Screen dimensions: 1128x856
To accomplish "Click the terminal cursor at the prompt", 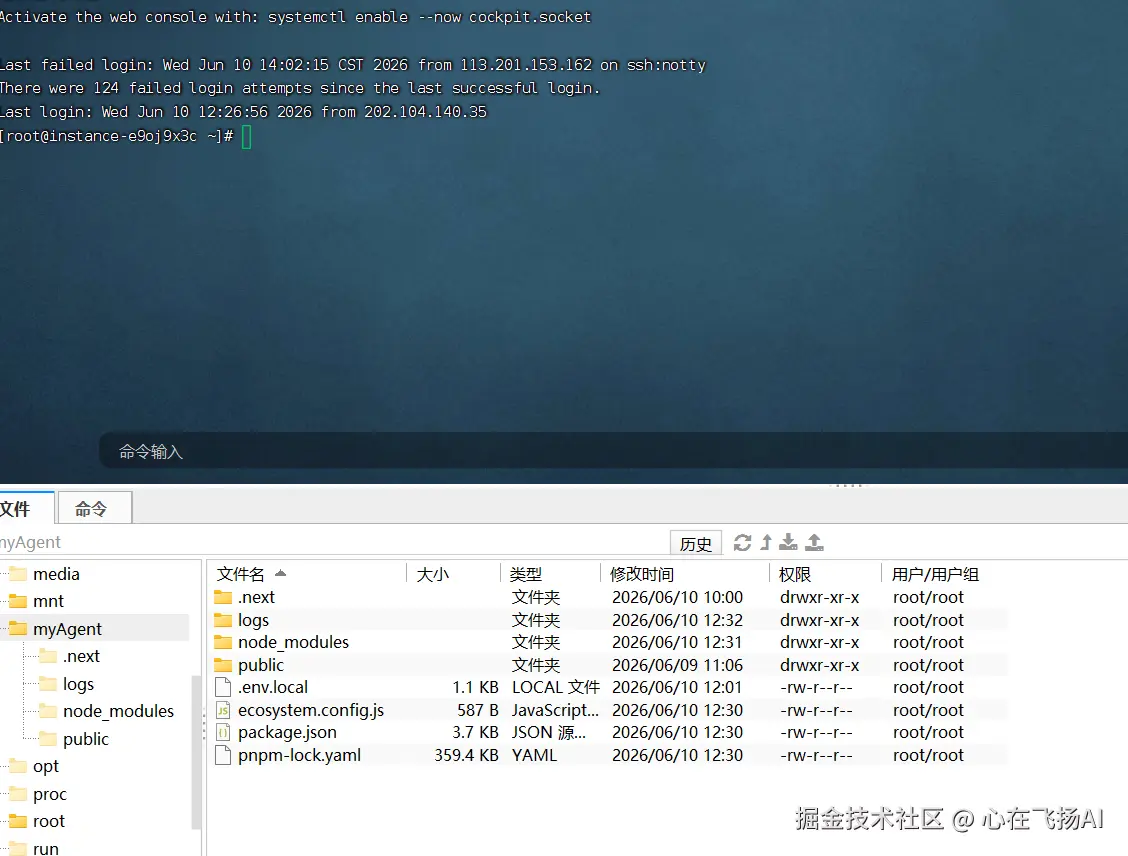I will point(247,137).
